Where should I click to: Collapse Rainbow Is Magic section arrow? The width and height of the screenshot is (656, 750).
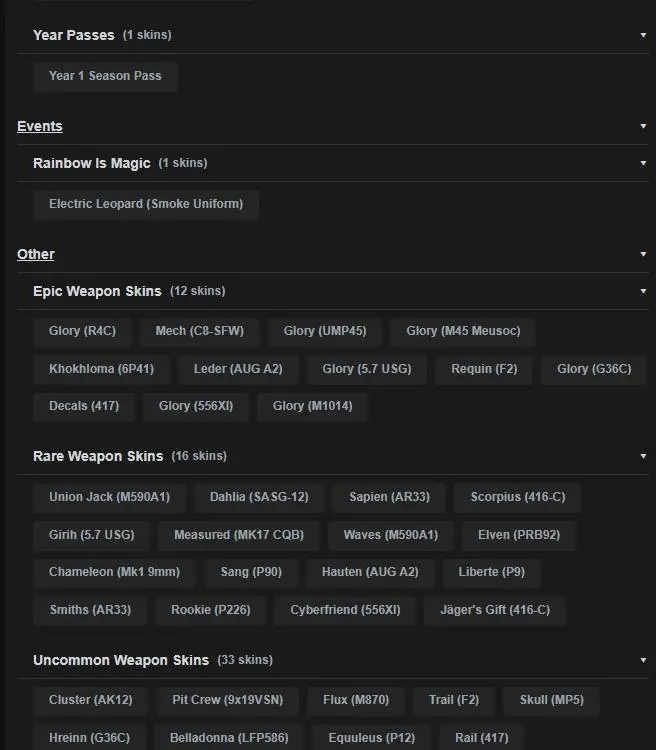(644, 163)
